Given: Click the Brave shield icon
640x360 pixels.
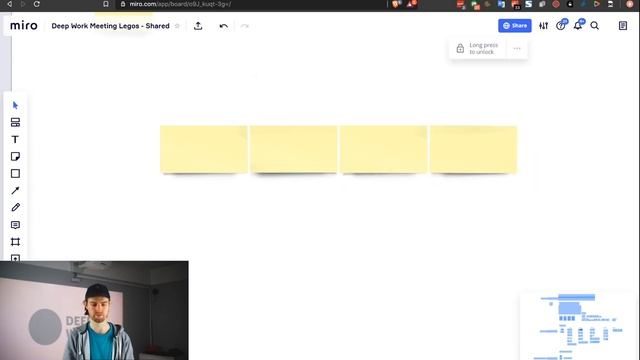Looking at the screenshot, I should [x=396, y=4].
